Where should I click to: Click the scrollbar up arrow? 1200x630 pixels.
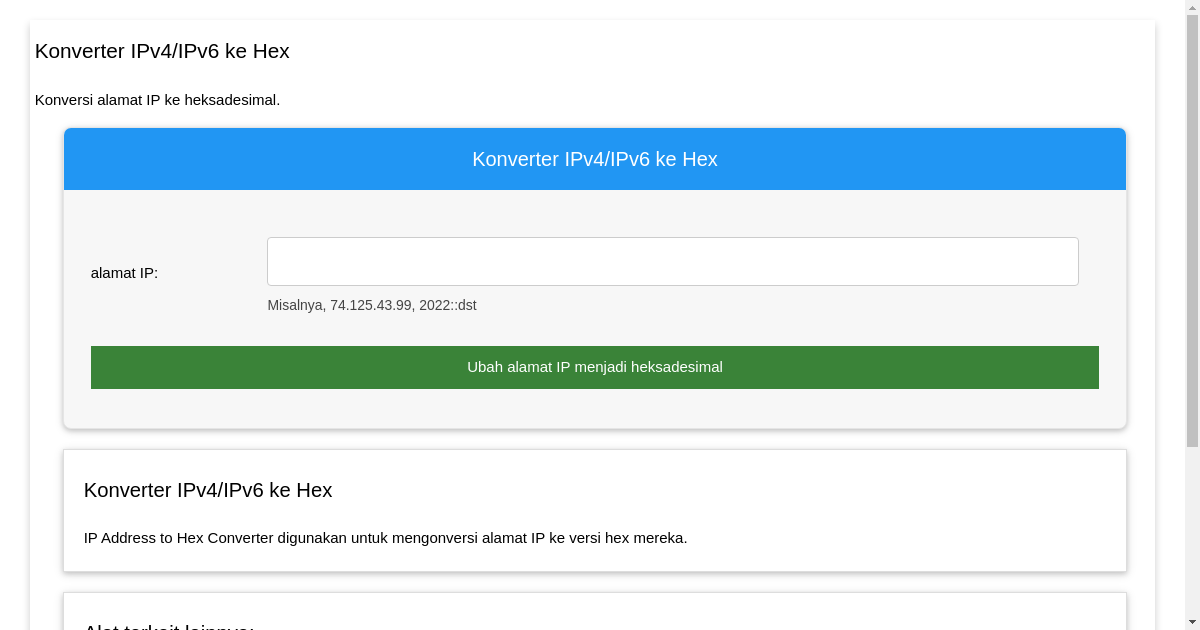[1191, 7]
